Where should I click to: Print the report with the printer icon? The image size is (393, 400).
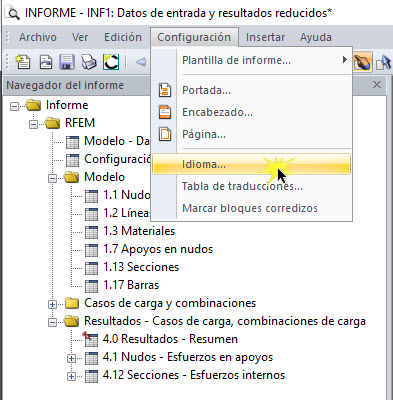(x=89, y=62)
